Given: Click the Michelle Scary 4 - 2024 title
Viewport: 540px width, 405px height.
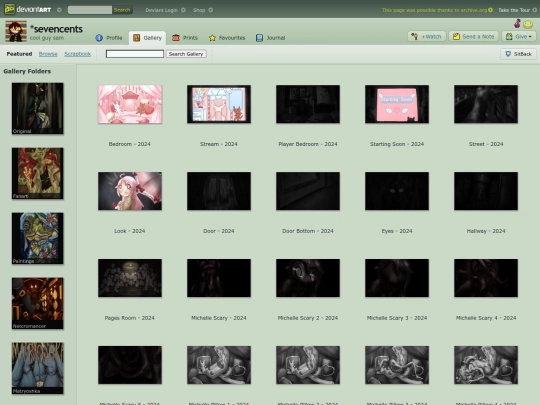Looking at the screenshot, I should click(486, 318).
